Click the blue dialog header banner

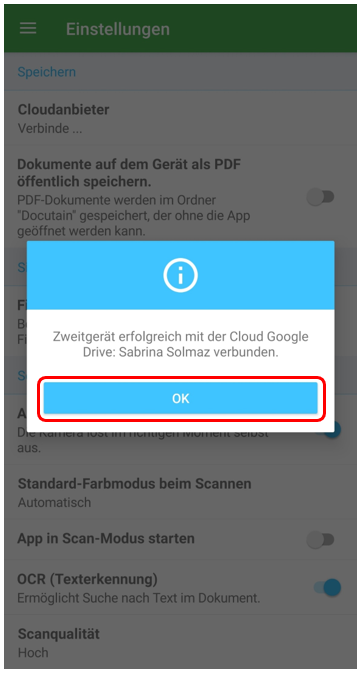click(180, 275)
